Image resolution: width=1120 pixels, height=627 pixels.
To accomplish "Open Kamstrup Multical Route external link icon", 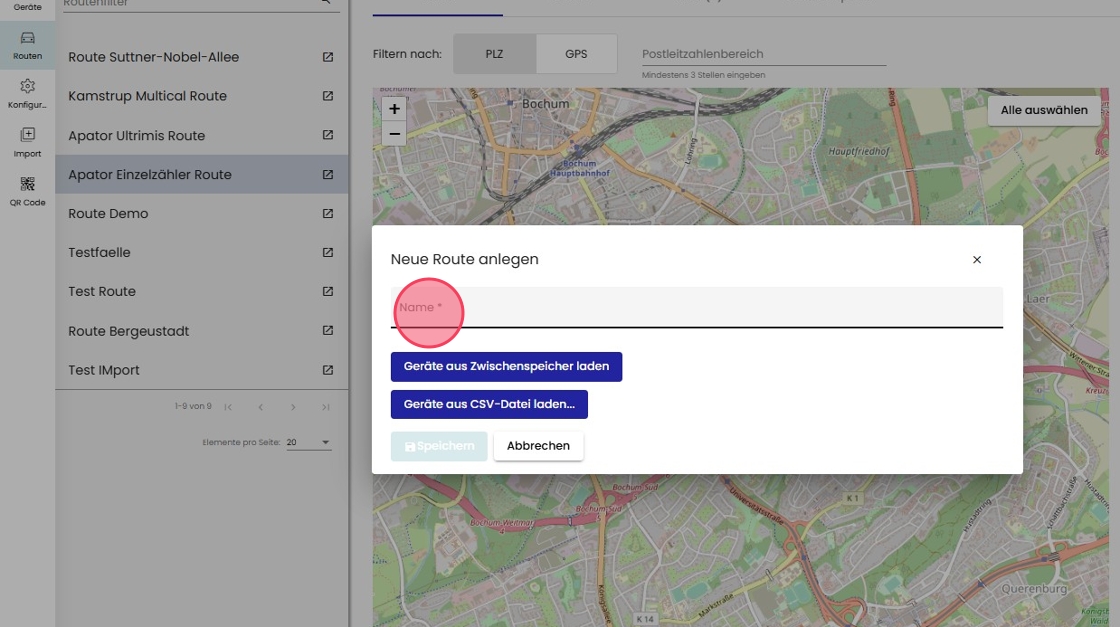I will click(328, 96).
